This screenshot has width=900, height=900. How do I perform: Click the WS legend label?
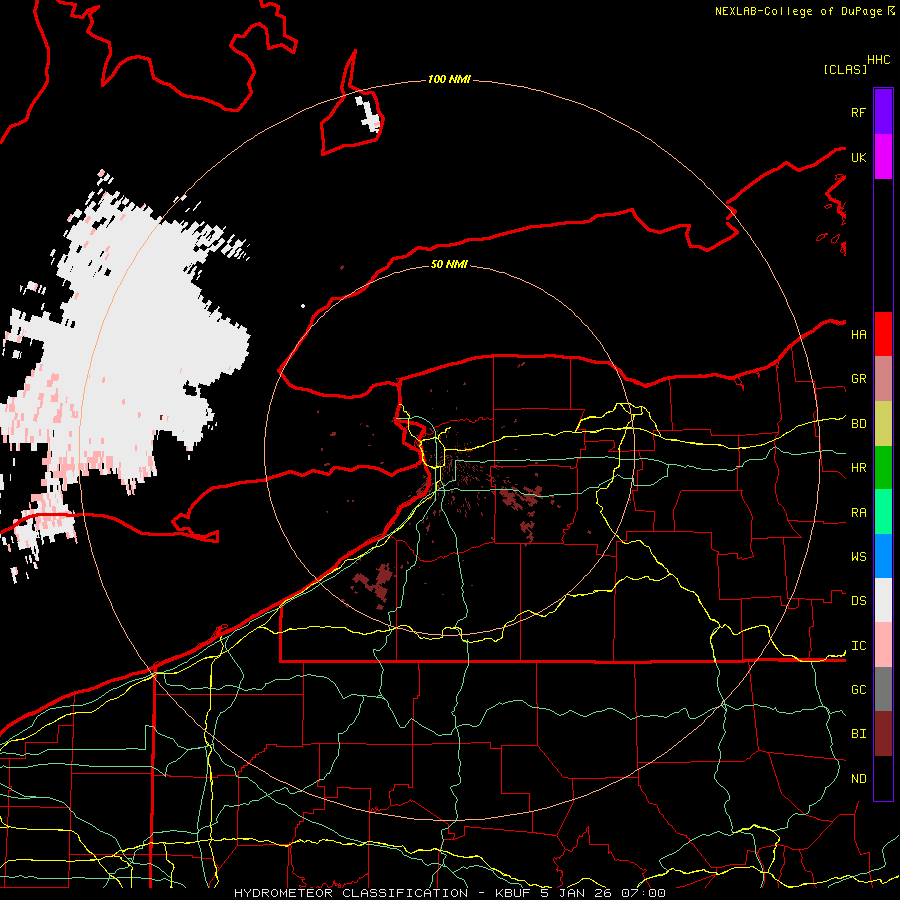pos(858,557)
